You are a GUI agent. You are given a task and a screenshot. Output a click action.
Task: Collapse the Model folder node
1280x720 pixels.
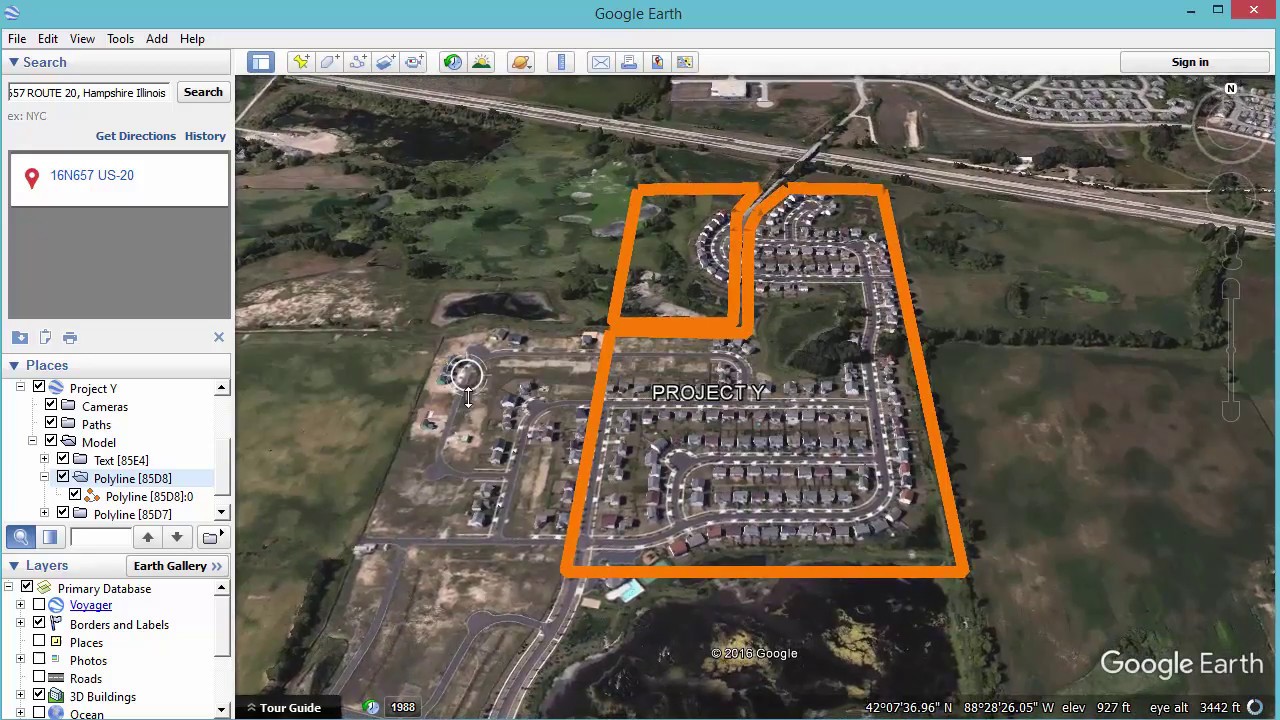point(32,441)
